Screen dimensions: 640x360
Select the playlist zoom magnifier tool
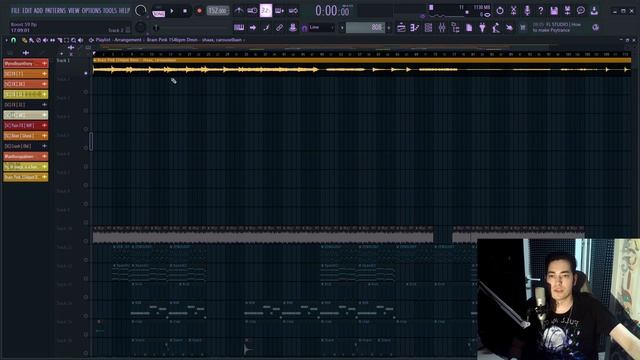[73, 40]
